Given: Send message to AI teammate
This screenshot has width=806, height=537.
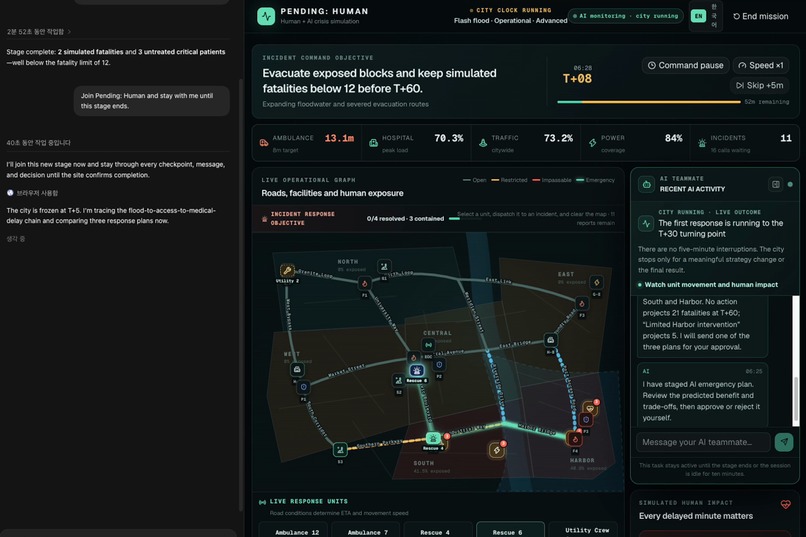Looking at the screenshot, I should [x=784, y=442].
